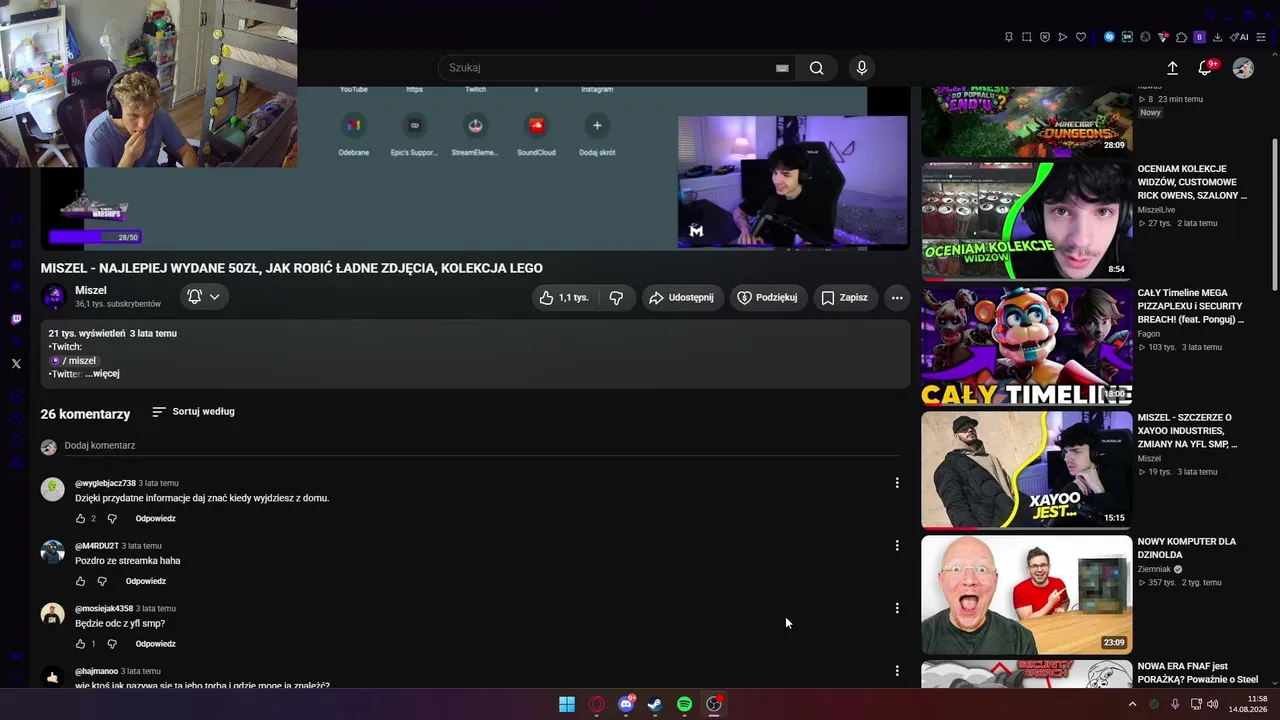Open YouTube notifications bell
Viewport: 1280px width, 720px height.
pyautogui.click(x=1206, y=68)
